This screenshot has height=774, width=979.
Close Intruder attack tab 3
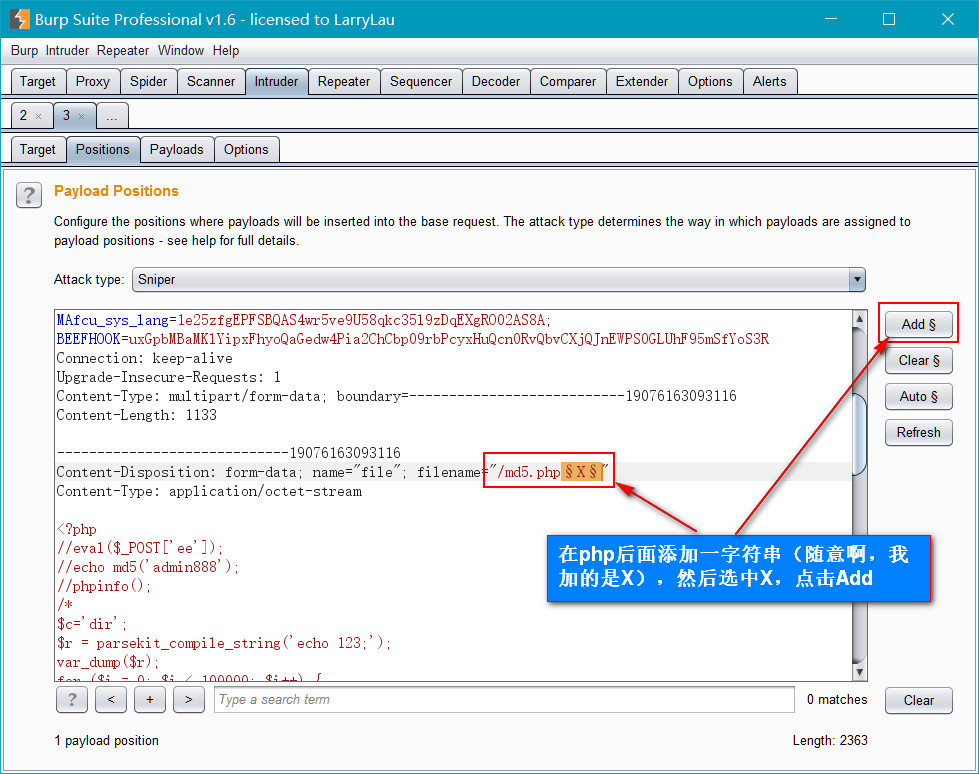81,116
